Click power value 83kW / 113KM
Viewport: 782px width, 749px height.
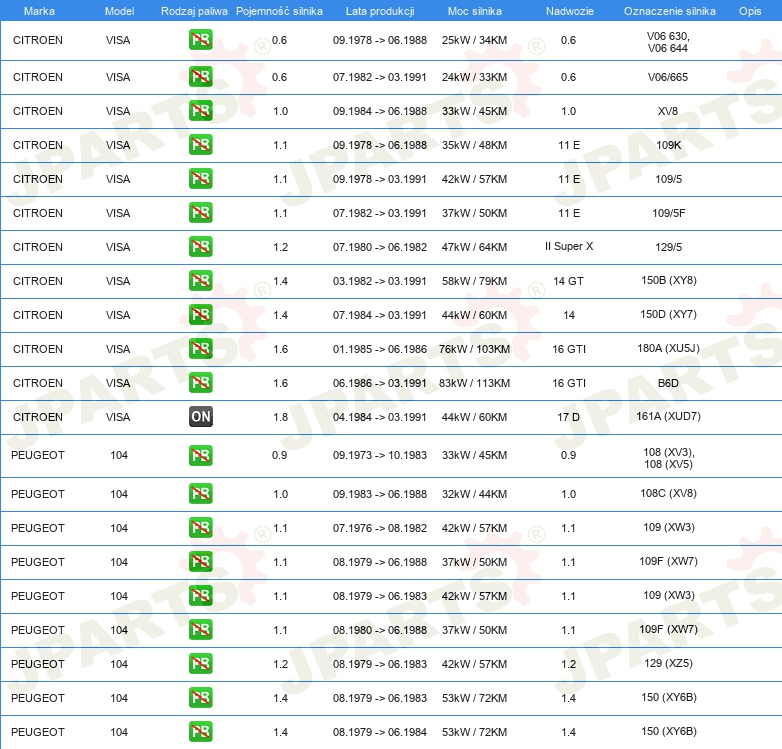(474, 382)
